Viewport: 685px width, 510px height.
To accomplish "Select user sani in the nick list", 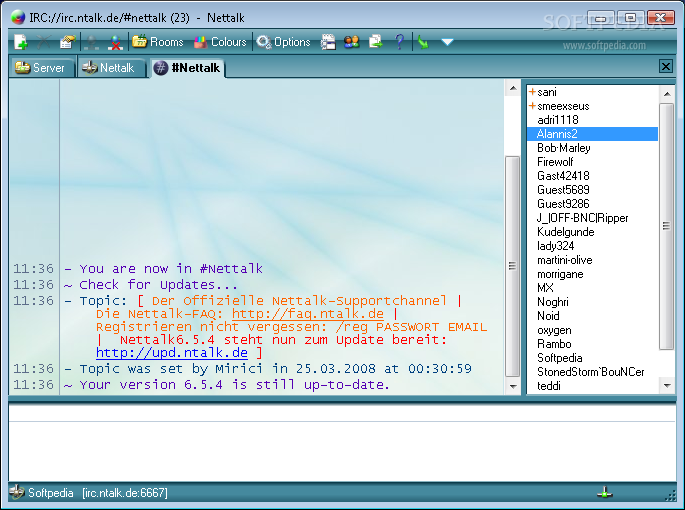I will (x=592, y=92).
